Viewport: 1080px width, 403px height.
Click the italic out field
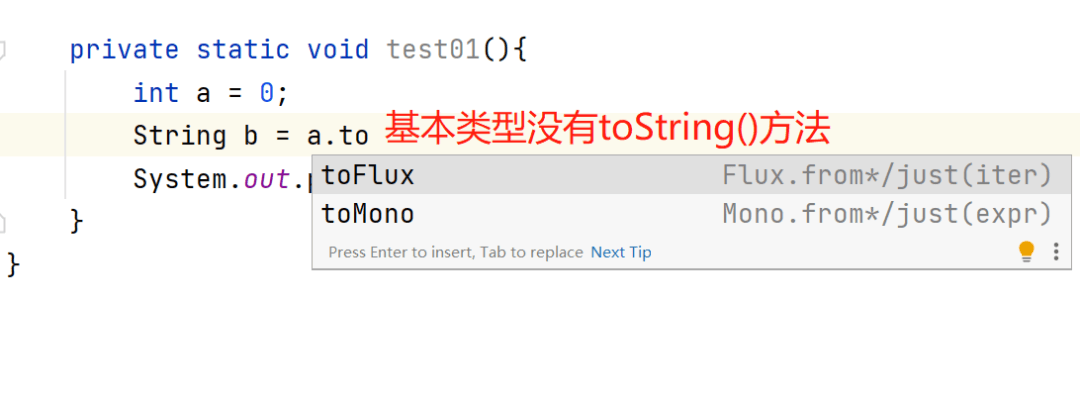[x=266, y=179]
